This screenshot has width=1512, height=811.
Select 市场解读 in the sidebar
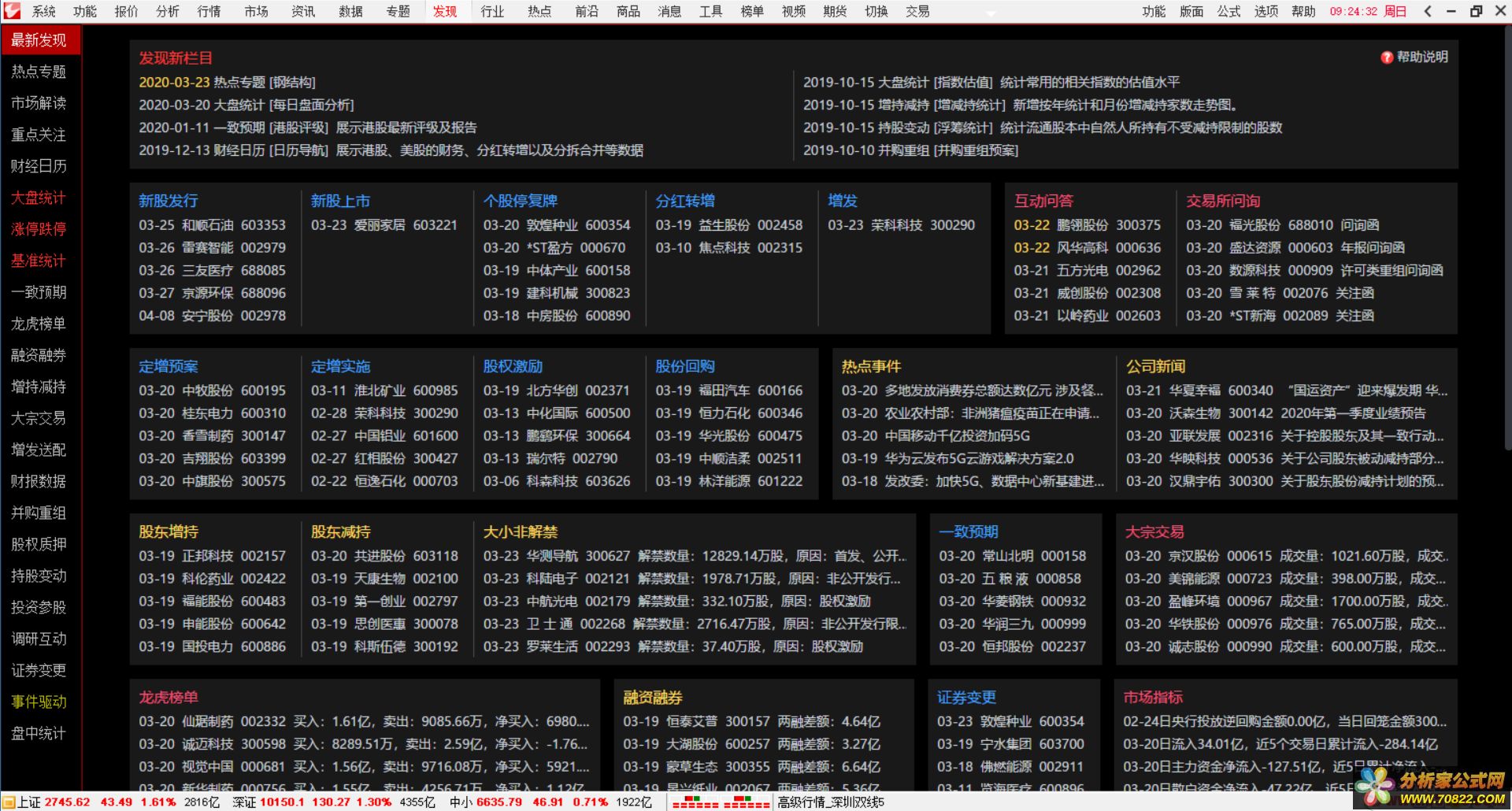[39, 103]
